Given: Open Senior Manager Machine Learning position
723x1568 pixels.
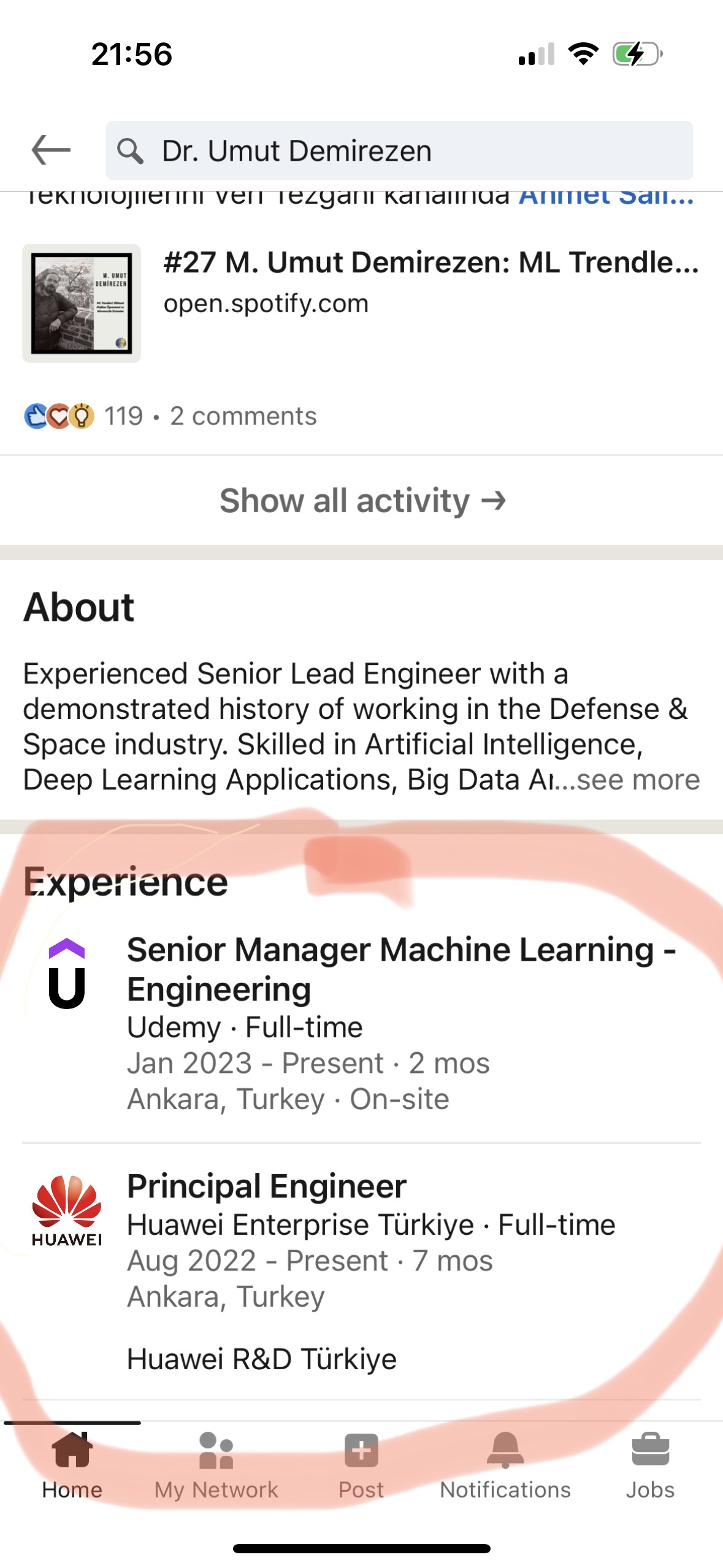Looking at the screenshot, I should tap(401, 969).
